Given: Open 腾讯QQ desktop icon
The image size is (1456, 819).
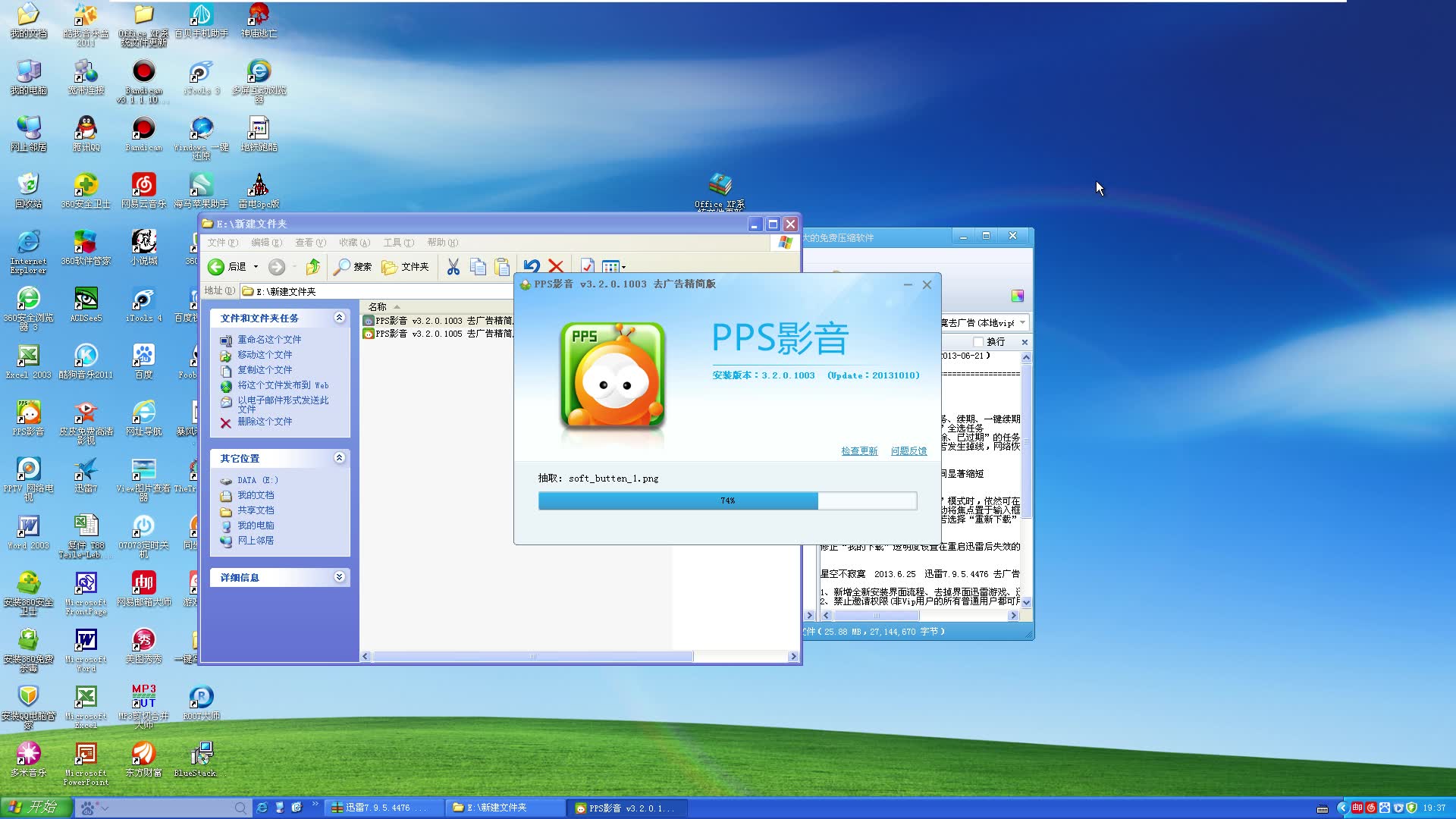Looking at the screenshot, I should pyautogui.click(x=86, y=133).
